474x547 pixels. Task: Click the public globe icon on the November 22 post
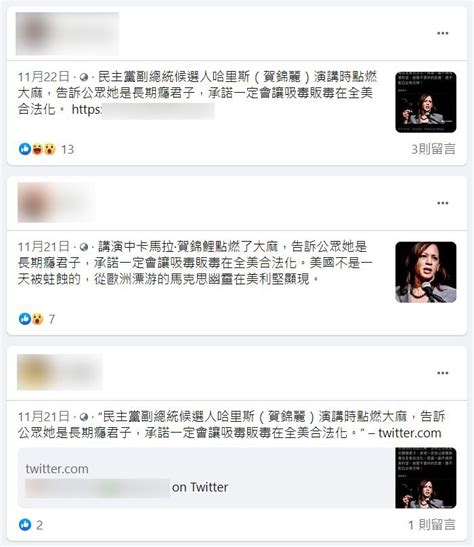coord(84,77)
